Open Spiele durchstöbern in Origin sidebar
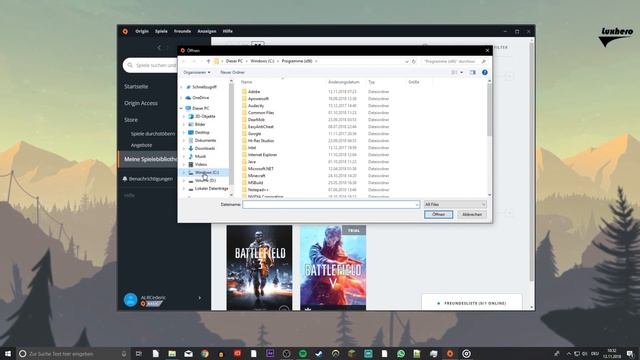 153,134
